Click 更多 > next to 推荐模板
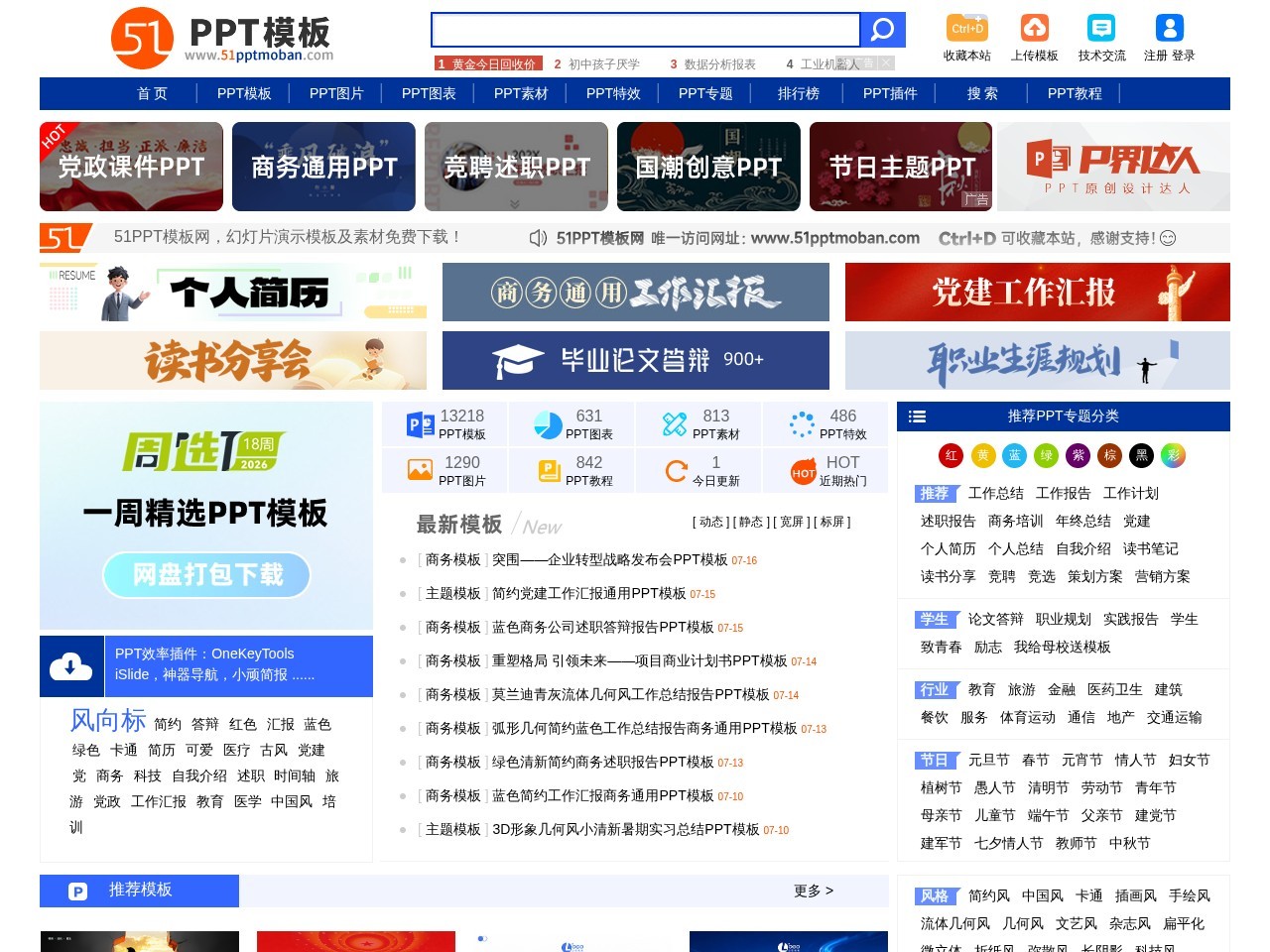This screenshot has height=952, width=1270. (814, 891)
